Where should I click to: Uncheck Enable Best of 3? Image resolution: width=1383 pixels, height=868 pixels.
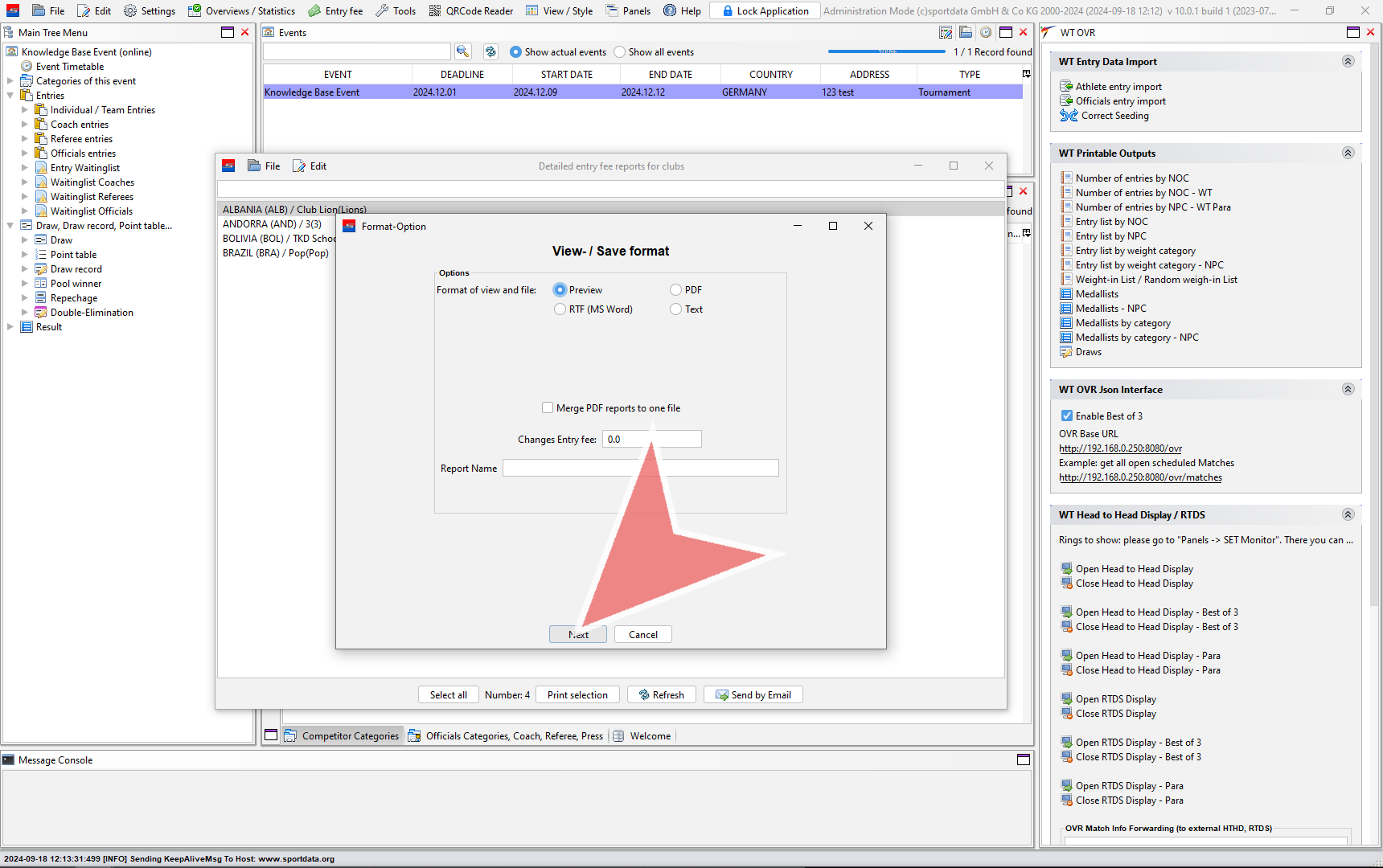[x=1066, y=416]
